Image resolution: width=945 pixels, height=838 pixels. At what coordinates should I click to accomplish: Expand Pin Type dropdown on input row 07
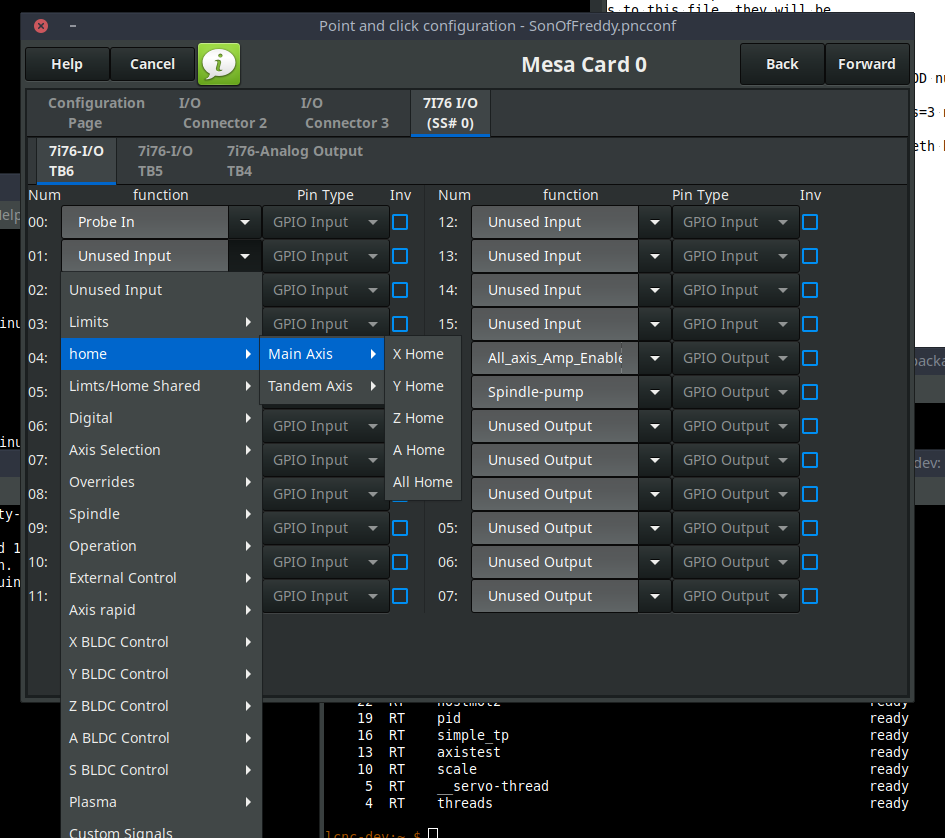click(x=326, y=460)
